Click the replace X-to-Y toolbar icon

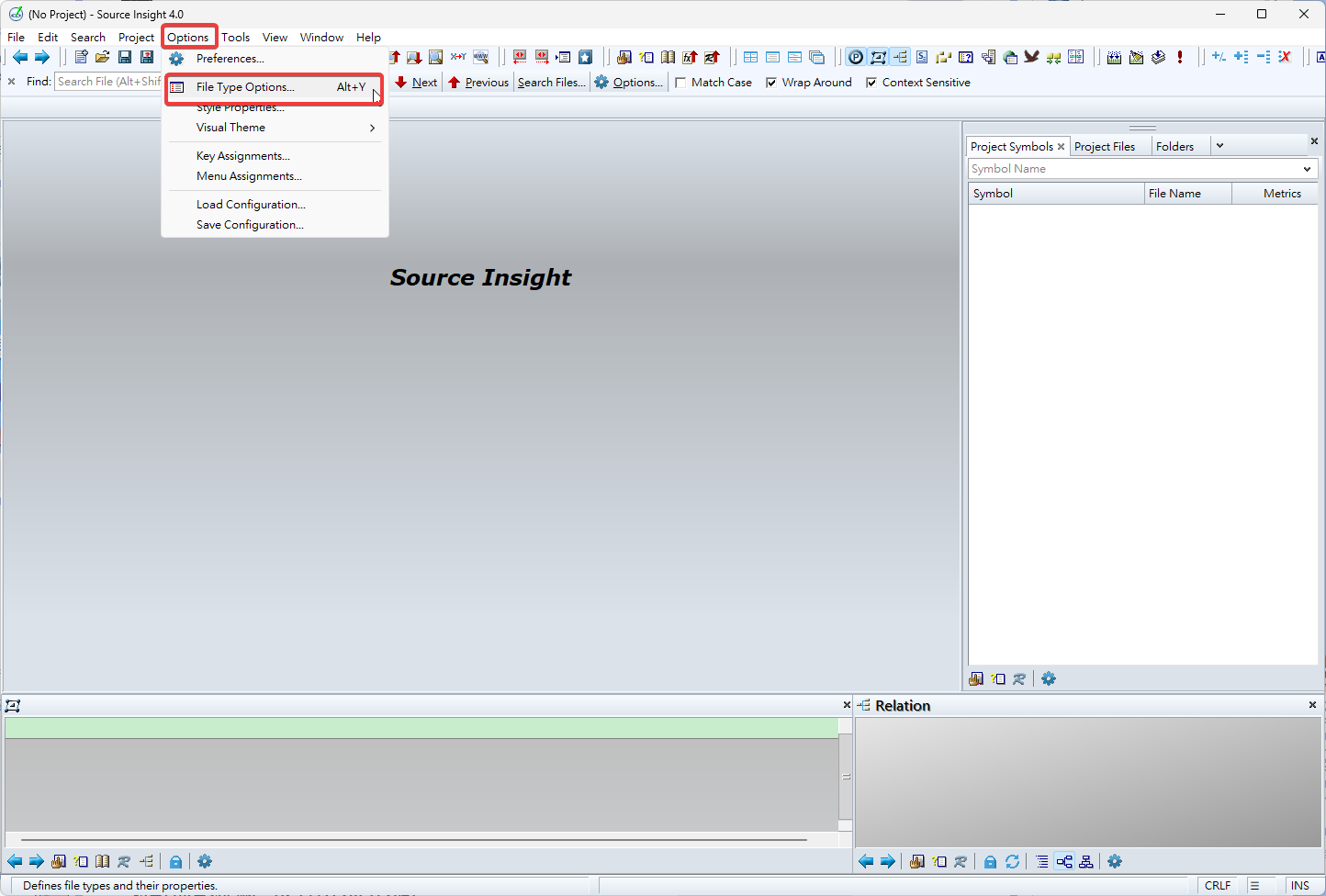(458, 57)
